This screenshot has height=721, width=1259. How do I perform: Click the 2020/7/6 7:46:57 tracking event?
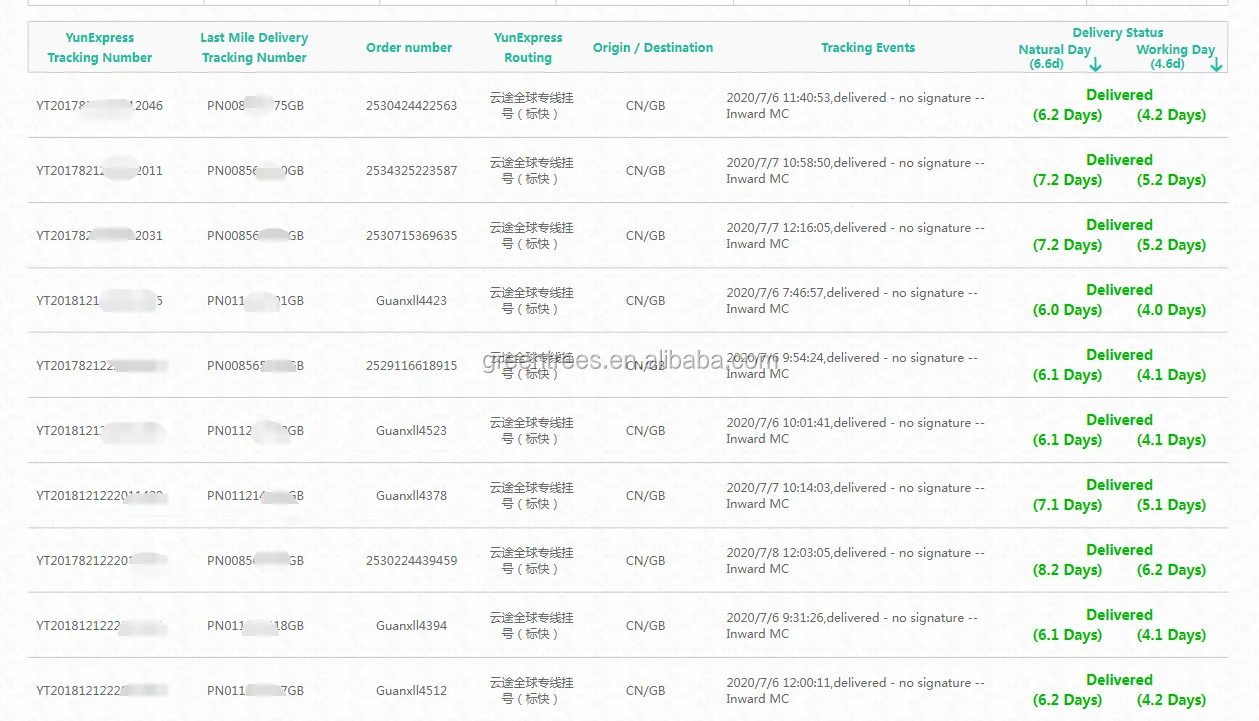tap(852, 300)
